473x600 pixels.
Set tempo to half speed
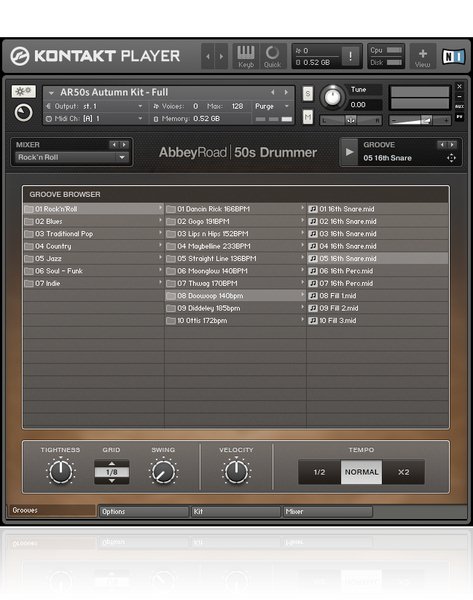(319, 472)
